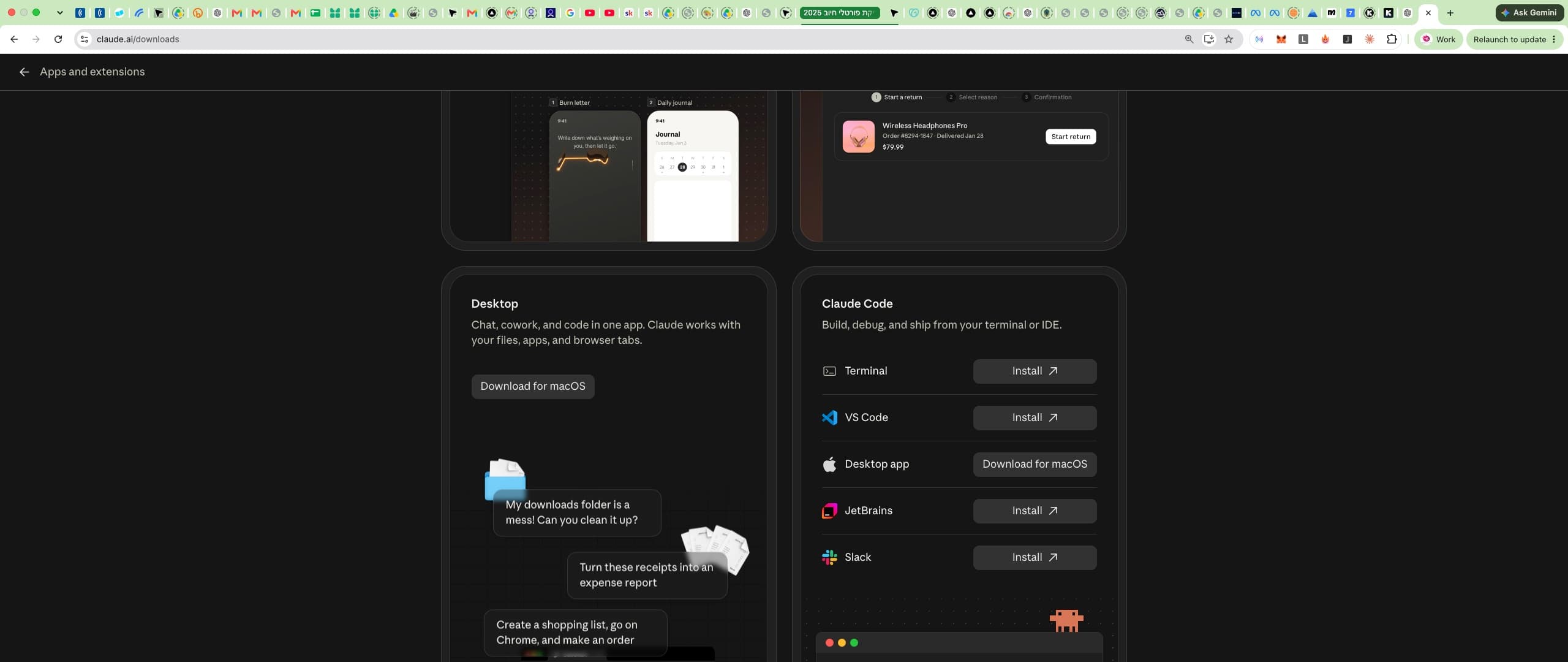Install the VS Code extension
The height and width of the screenshot is (662, 1568).
[1035, 418]
